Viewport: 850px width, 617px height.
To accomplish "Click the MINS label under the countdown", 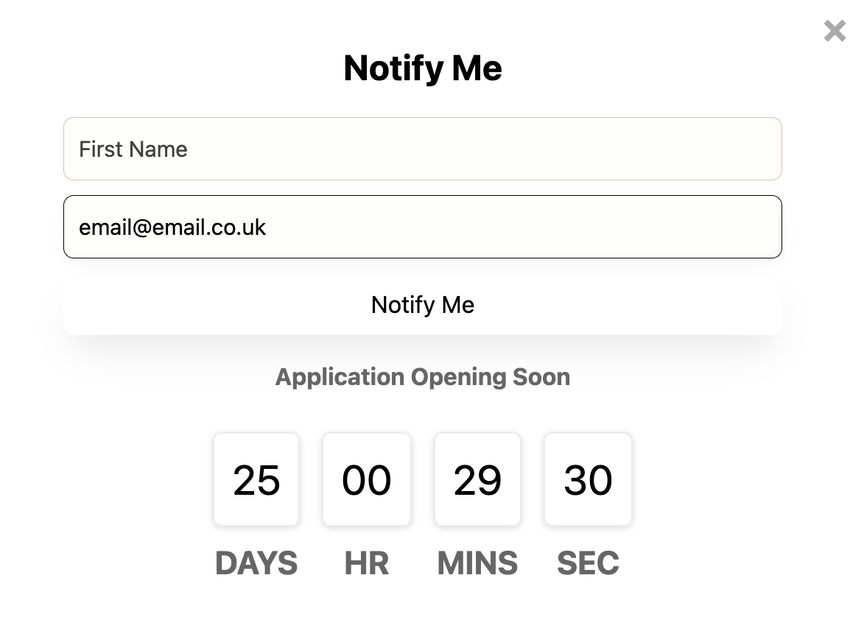I will click(x=477, y=563).
